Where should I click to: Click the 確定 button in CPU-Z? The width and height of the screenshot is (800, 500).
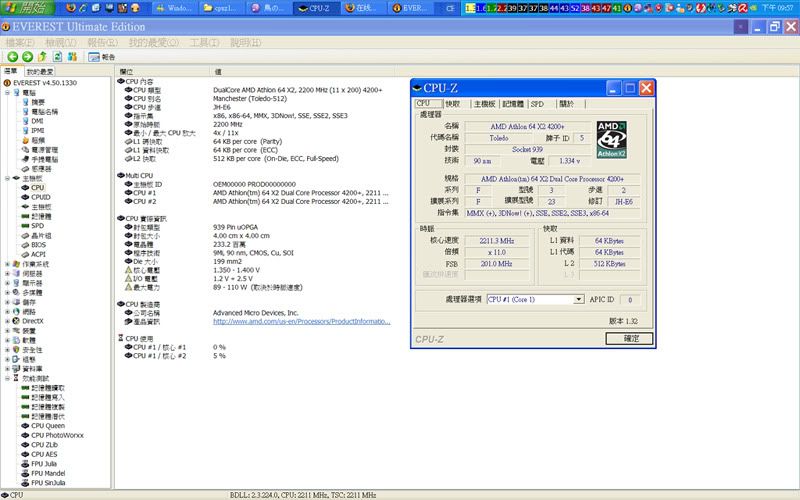pyautogui.click(x=630, y=339)
